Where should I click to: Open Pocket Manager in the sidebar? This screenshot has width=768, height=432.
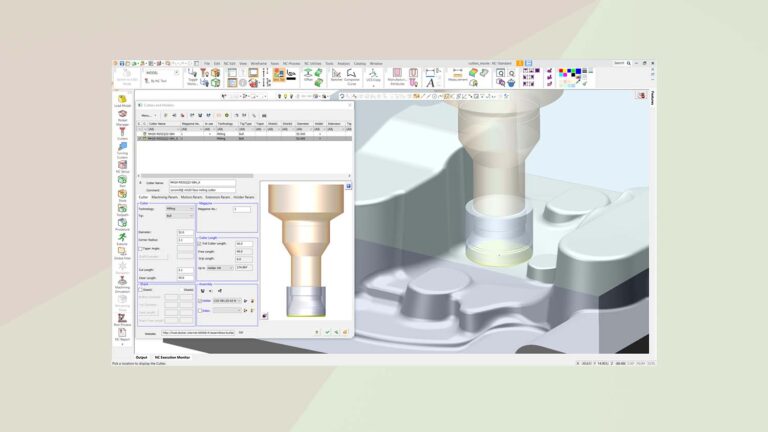[x=122, y=116]
